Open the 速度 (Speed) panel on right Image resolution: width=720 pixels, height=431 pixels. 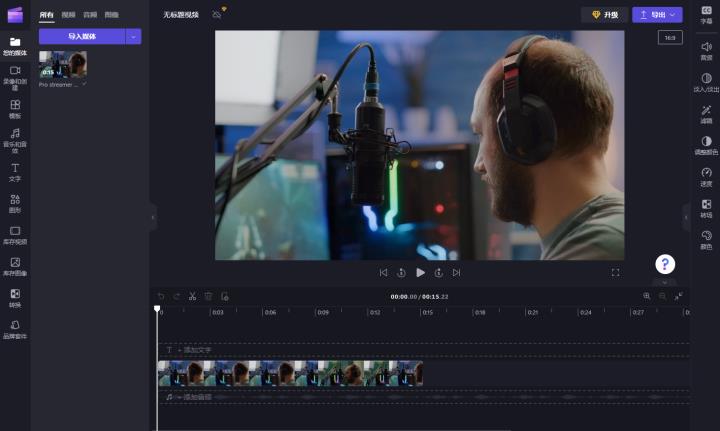pyautogui.click(x=706, y=176)
